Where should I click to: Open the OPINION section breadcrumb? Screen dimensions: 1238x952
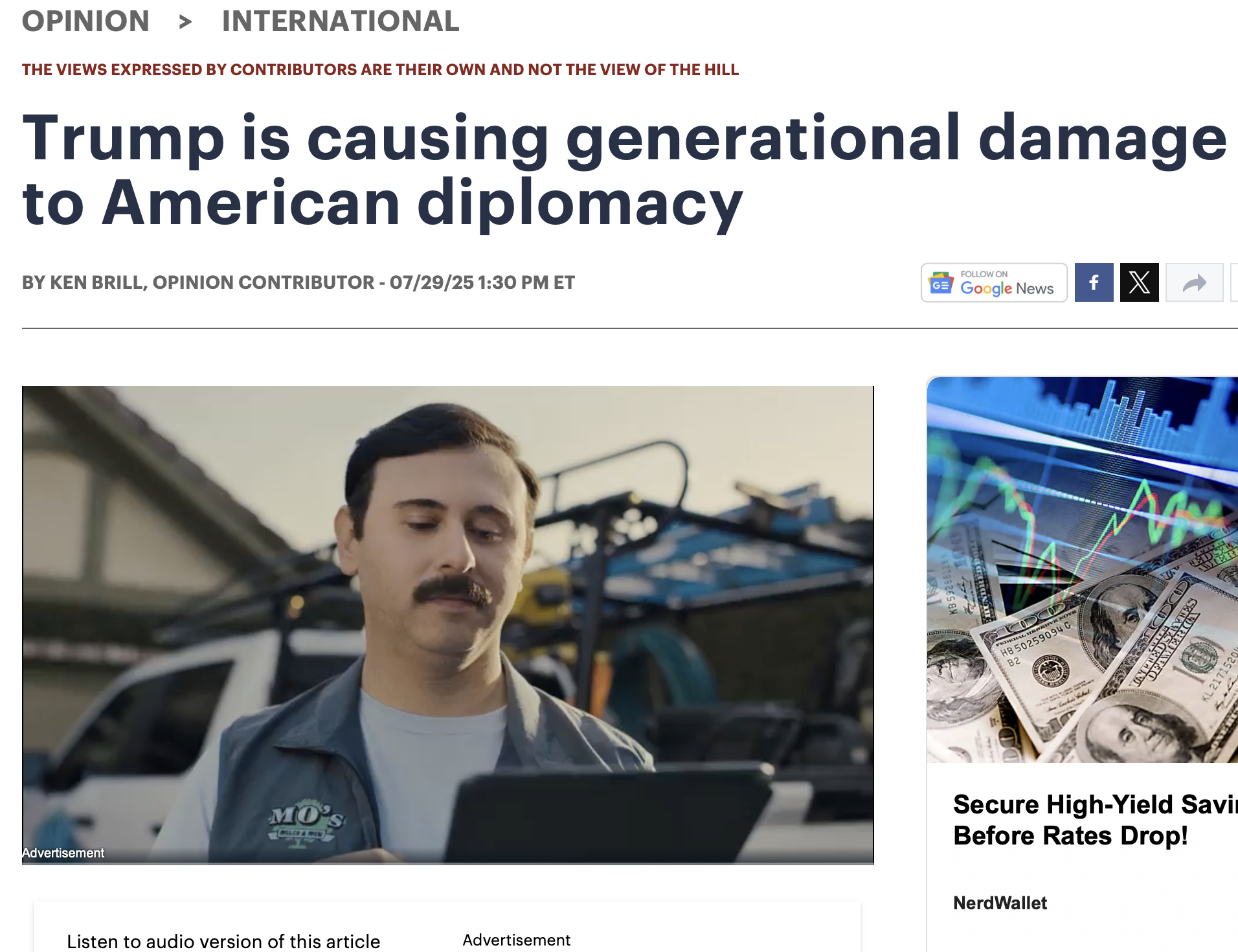click(85, 21)
